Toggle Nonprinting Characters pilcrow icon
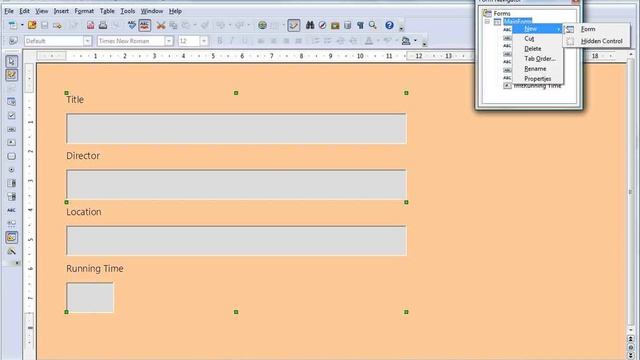Viewport: 640px width, 360px height. tap(360, 25)
